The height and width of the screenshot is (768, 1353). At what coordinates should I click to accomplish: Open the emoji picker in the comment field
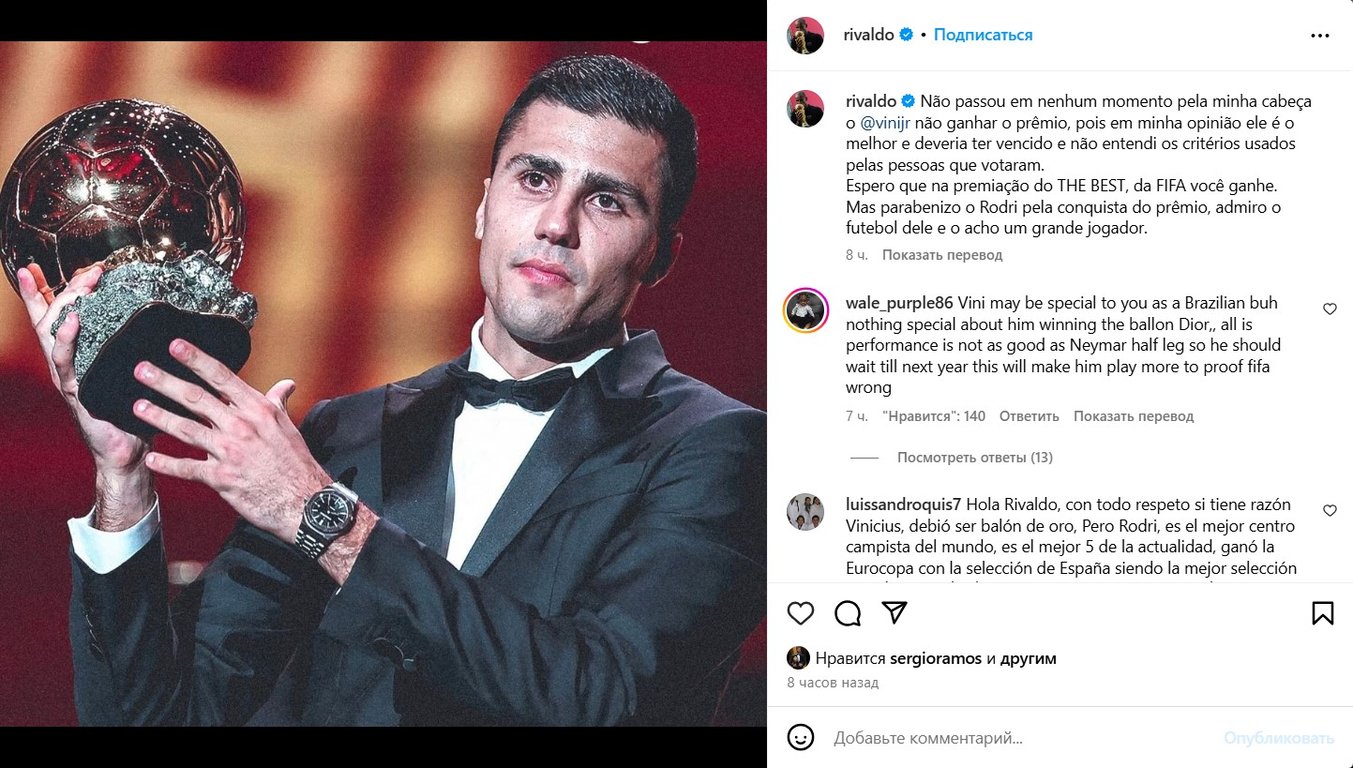(x=800, y=737)
